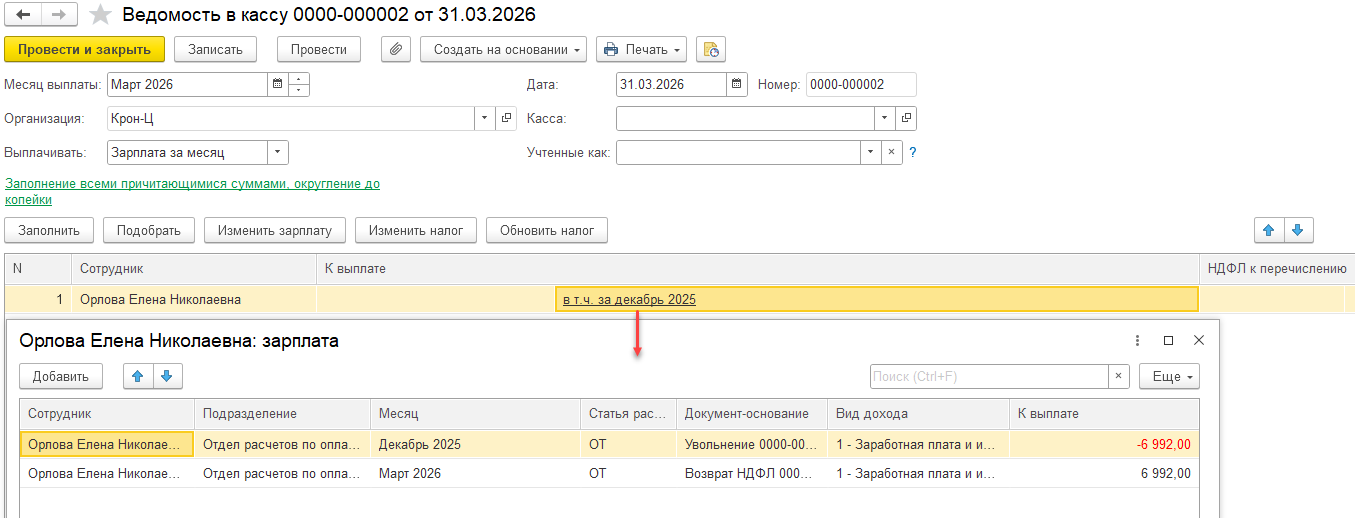Click Изменить зарплату
The height and width of the screenshot is (518, 1355).
pos(275,230)
